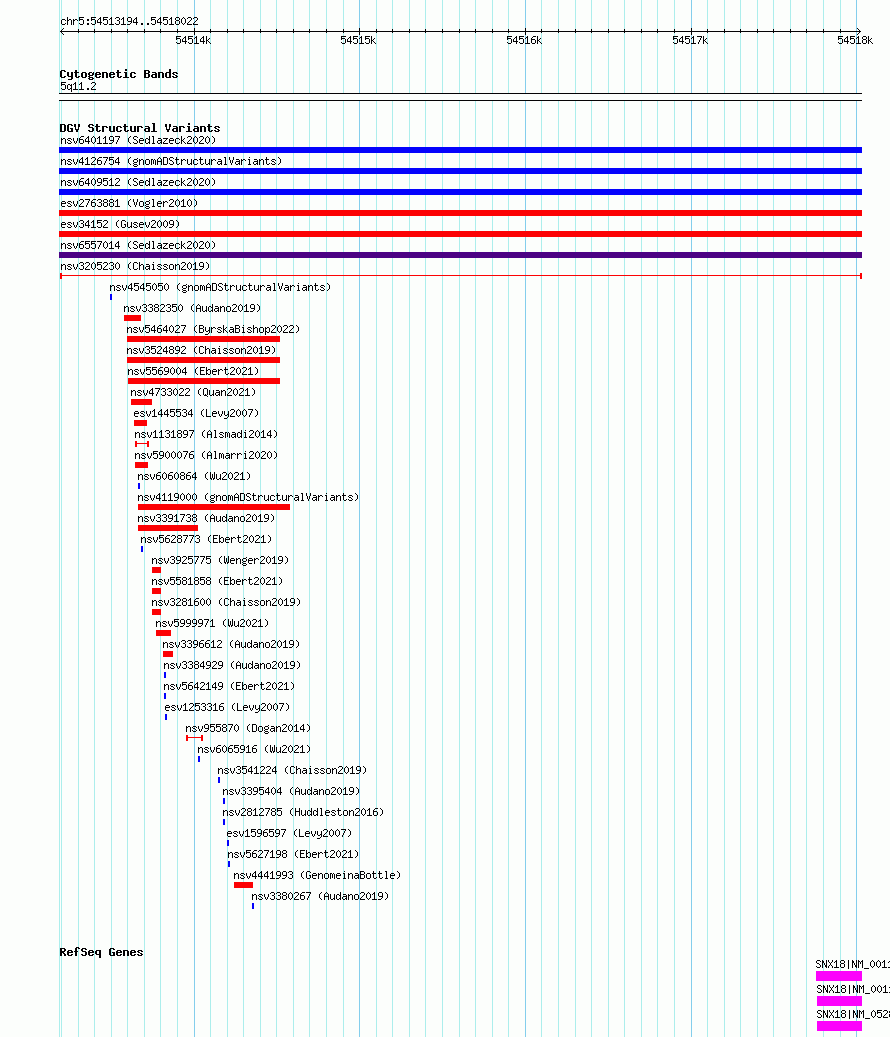Click the chr5:54513194..54518022 coordinate text
The image size is (890, 1037).
pos(129,21)
